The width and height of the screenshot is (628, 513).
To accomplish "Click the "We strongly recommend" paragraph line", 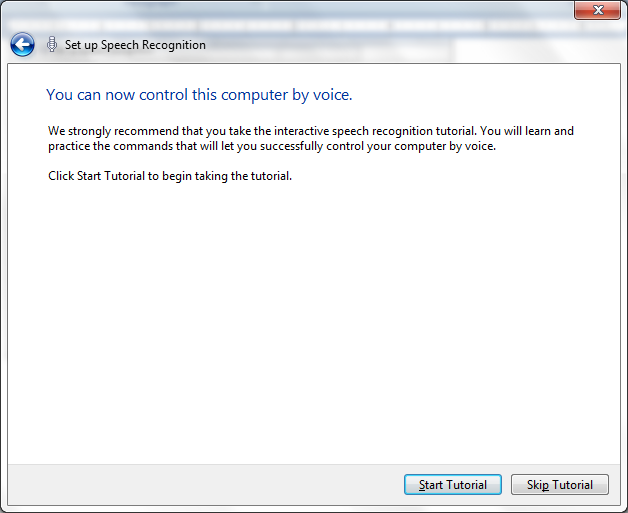I will point(310,131).
